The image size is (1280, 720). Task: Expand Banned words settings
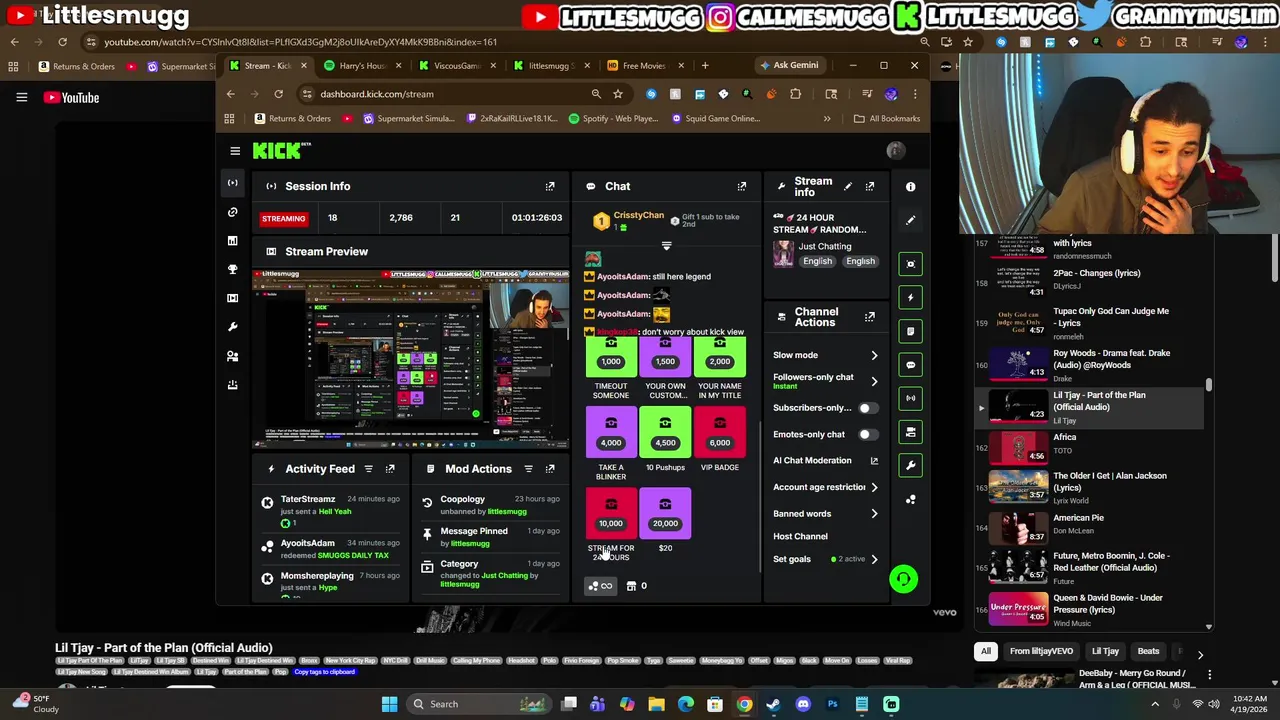[x=874, y=514]
